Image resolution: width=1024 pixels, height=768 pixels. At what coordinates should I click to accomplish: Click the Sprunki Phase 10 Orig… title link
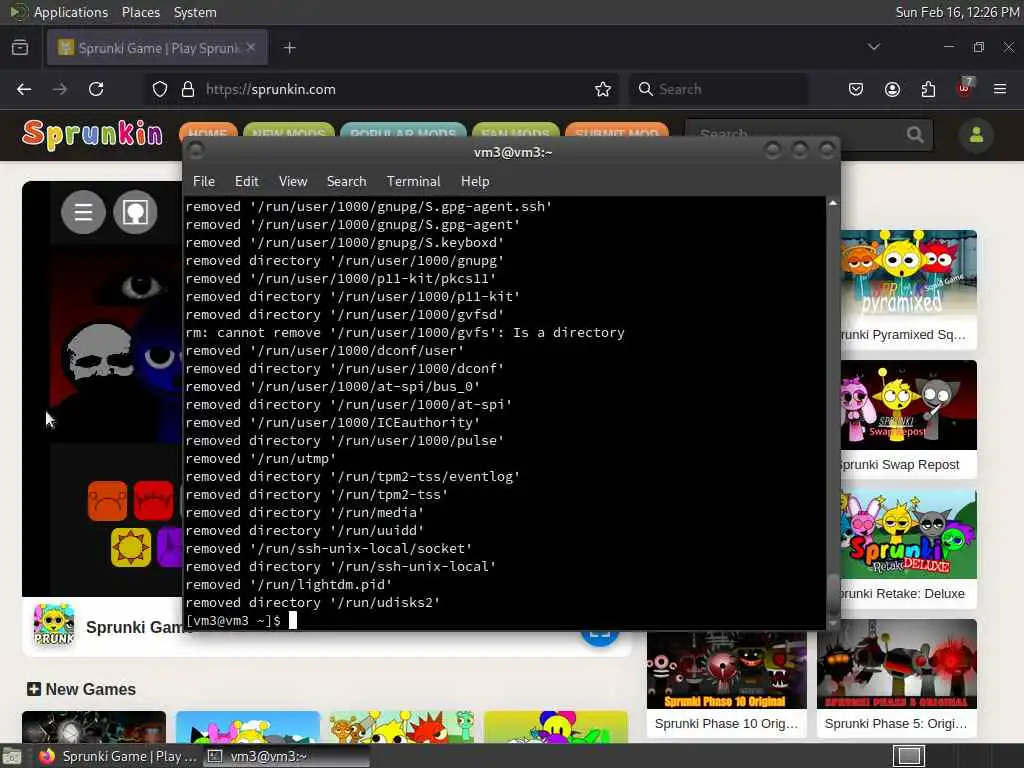[726, 724]
